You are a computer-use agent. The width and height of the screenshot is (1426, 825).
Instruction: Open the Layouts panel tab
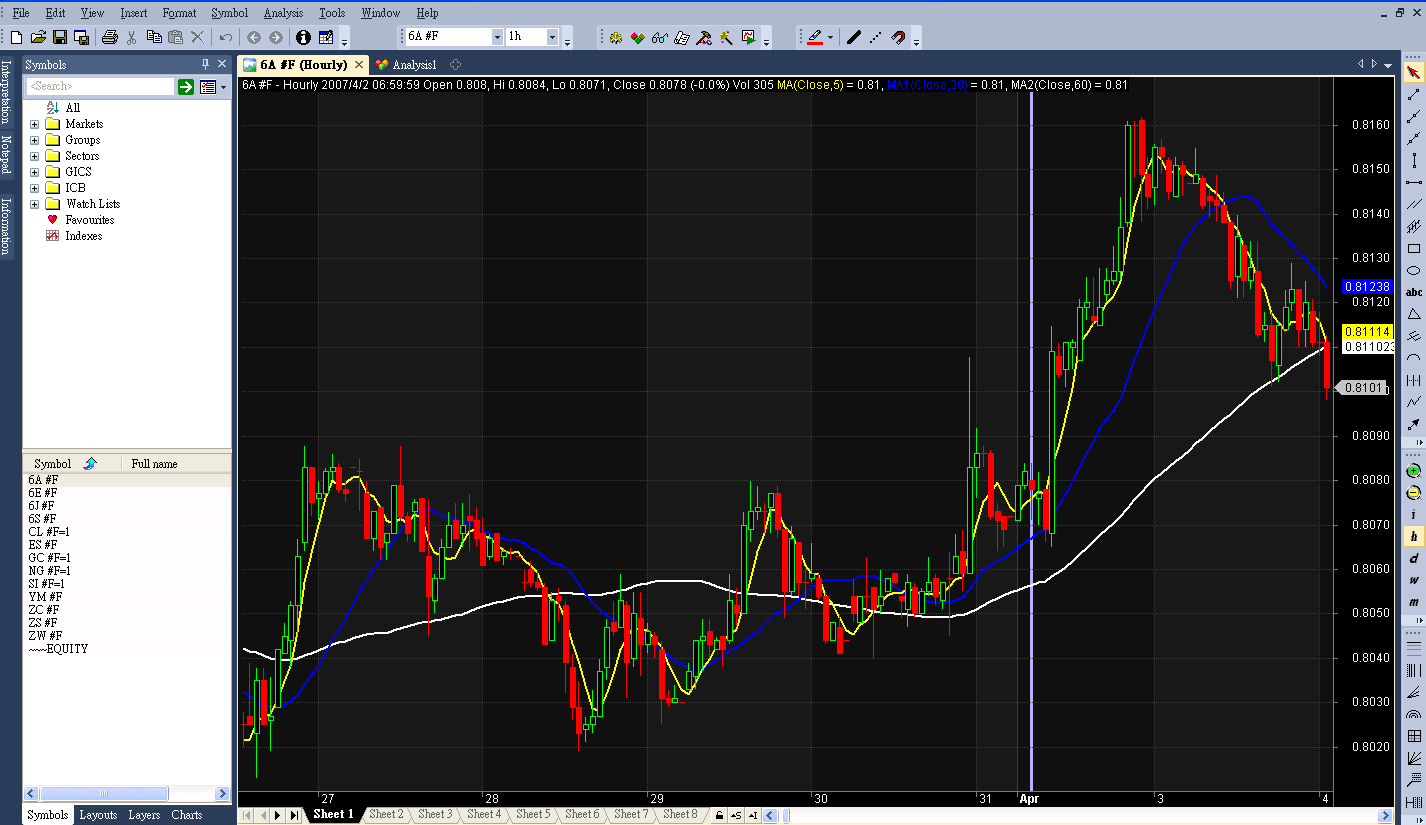98,815
